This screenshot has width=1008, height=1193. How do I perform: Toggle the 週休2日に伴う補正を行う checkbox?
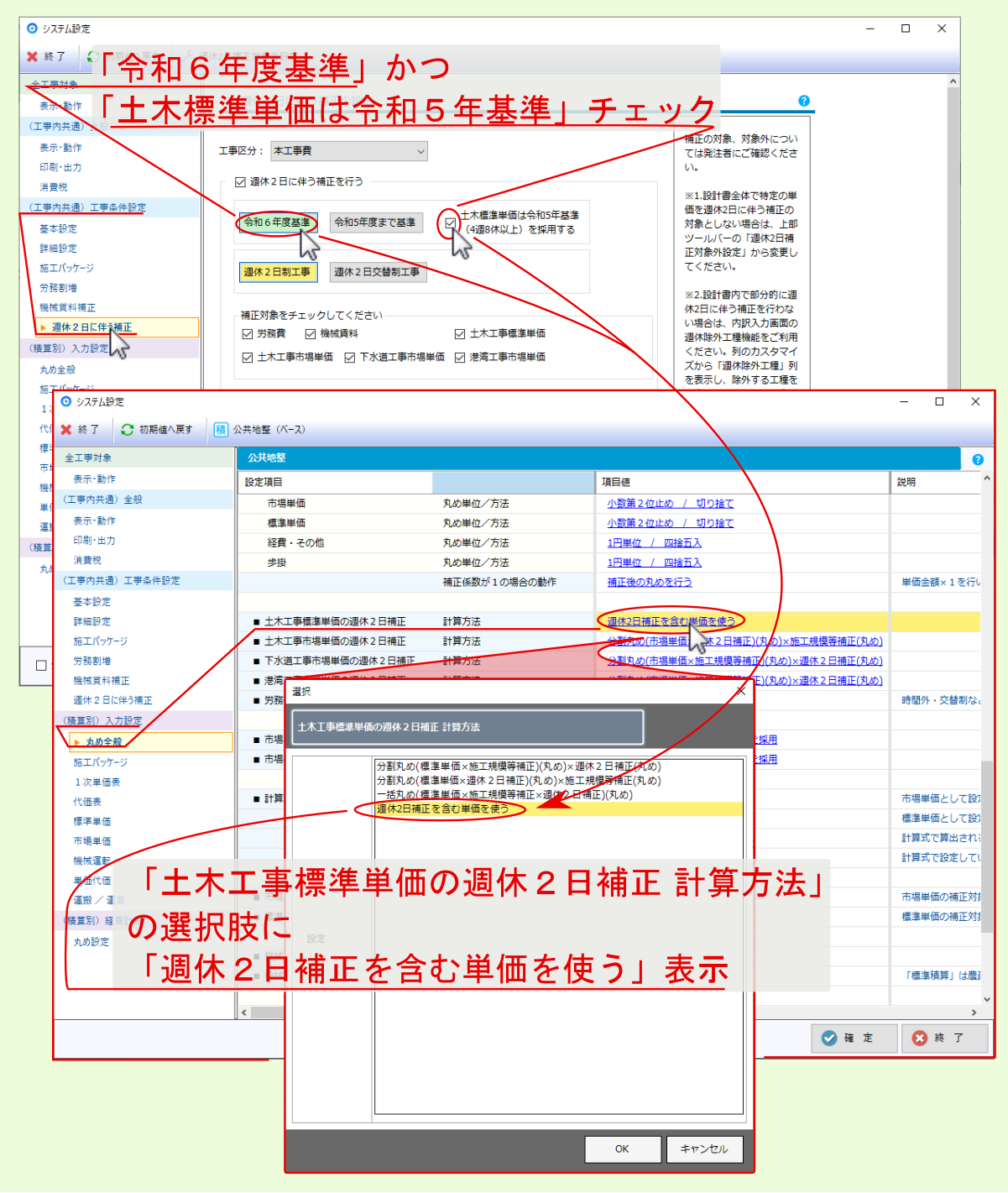pyautogui.click(x=240, y=181)
